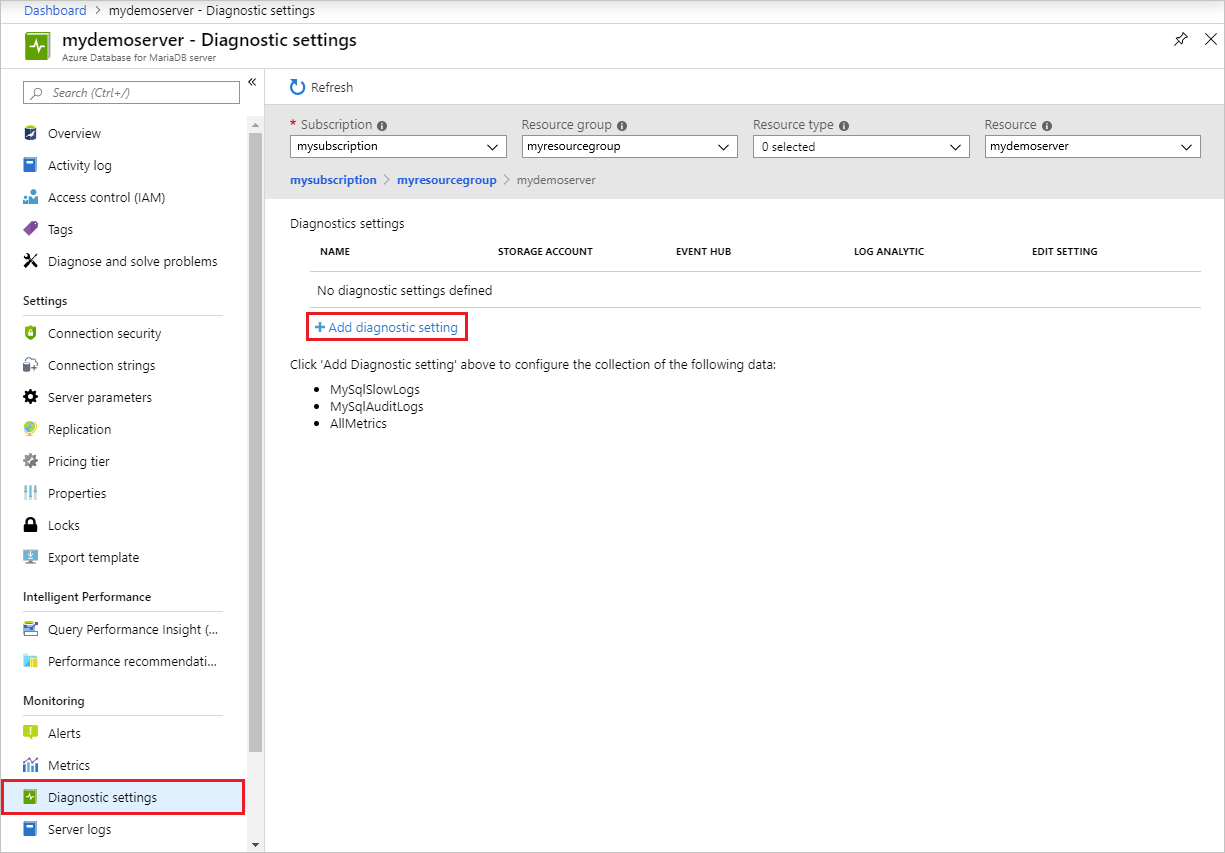The image size is (1225, 853).
Task: Open Replication via its globe icon
Action: coord(31,429)
